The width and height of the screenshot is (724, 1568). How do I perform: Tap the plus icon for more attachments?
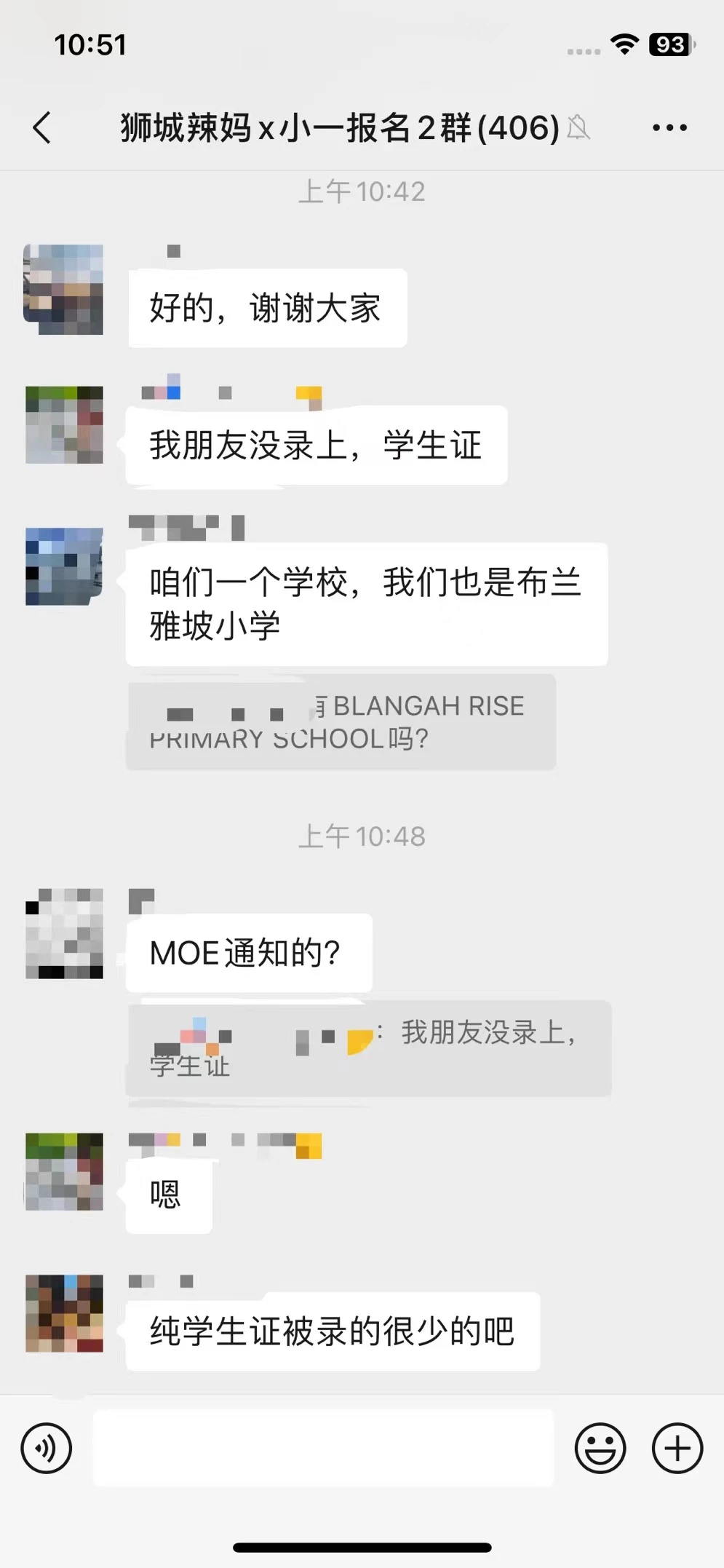coord(677,1449)
